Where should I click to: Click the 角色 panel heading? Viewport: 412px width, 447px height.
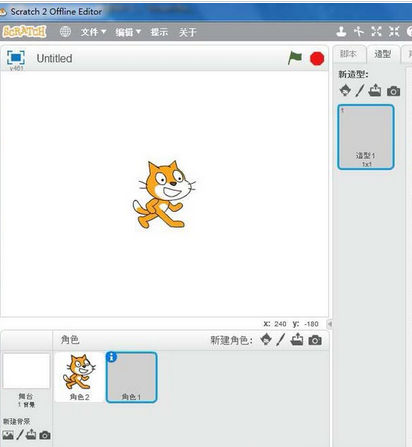tap(70, 340)
